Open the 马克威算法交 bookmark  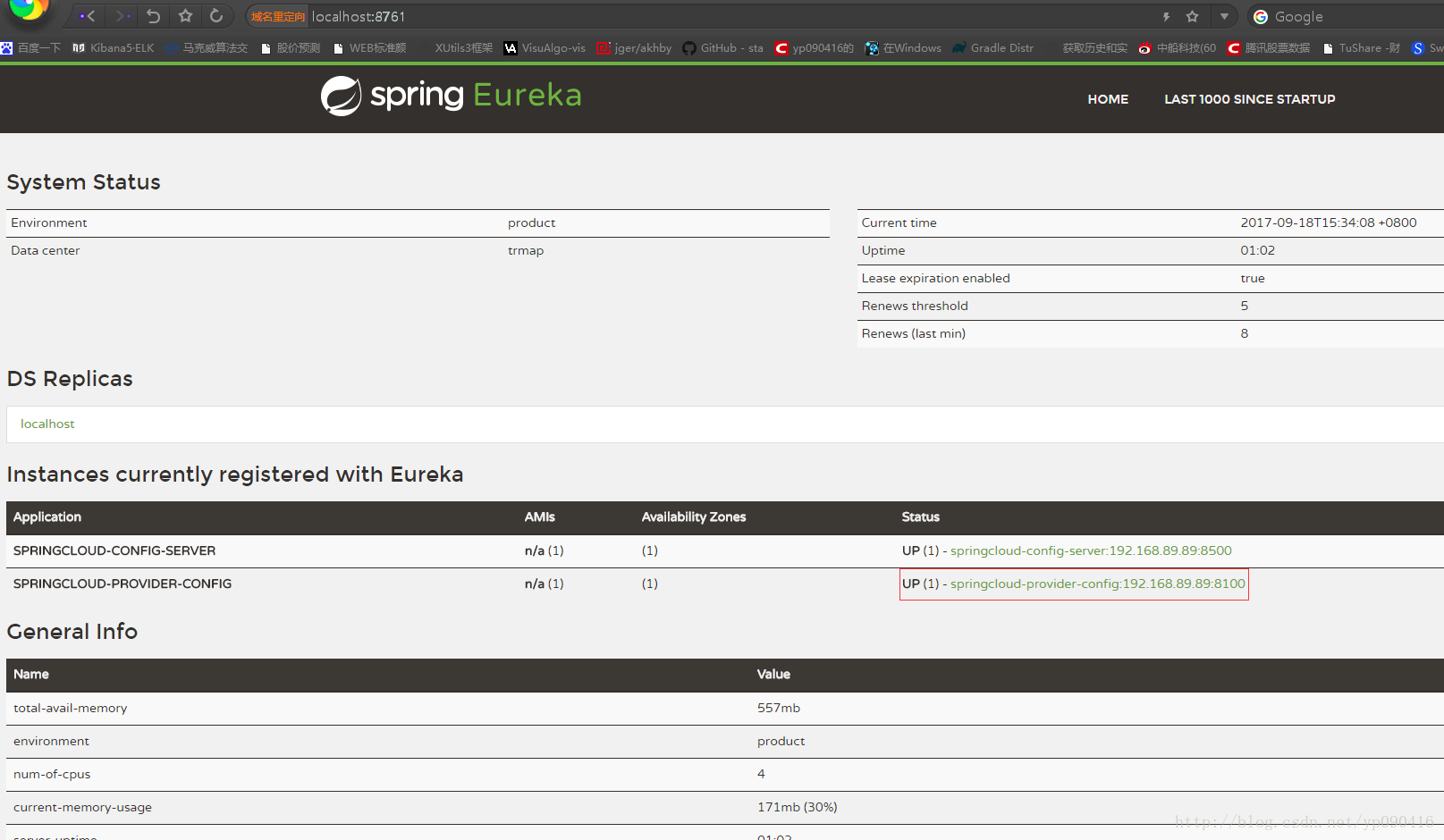[x=207, y=48]
